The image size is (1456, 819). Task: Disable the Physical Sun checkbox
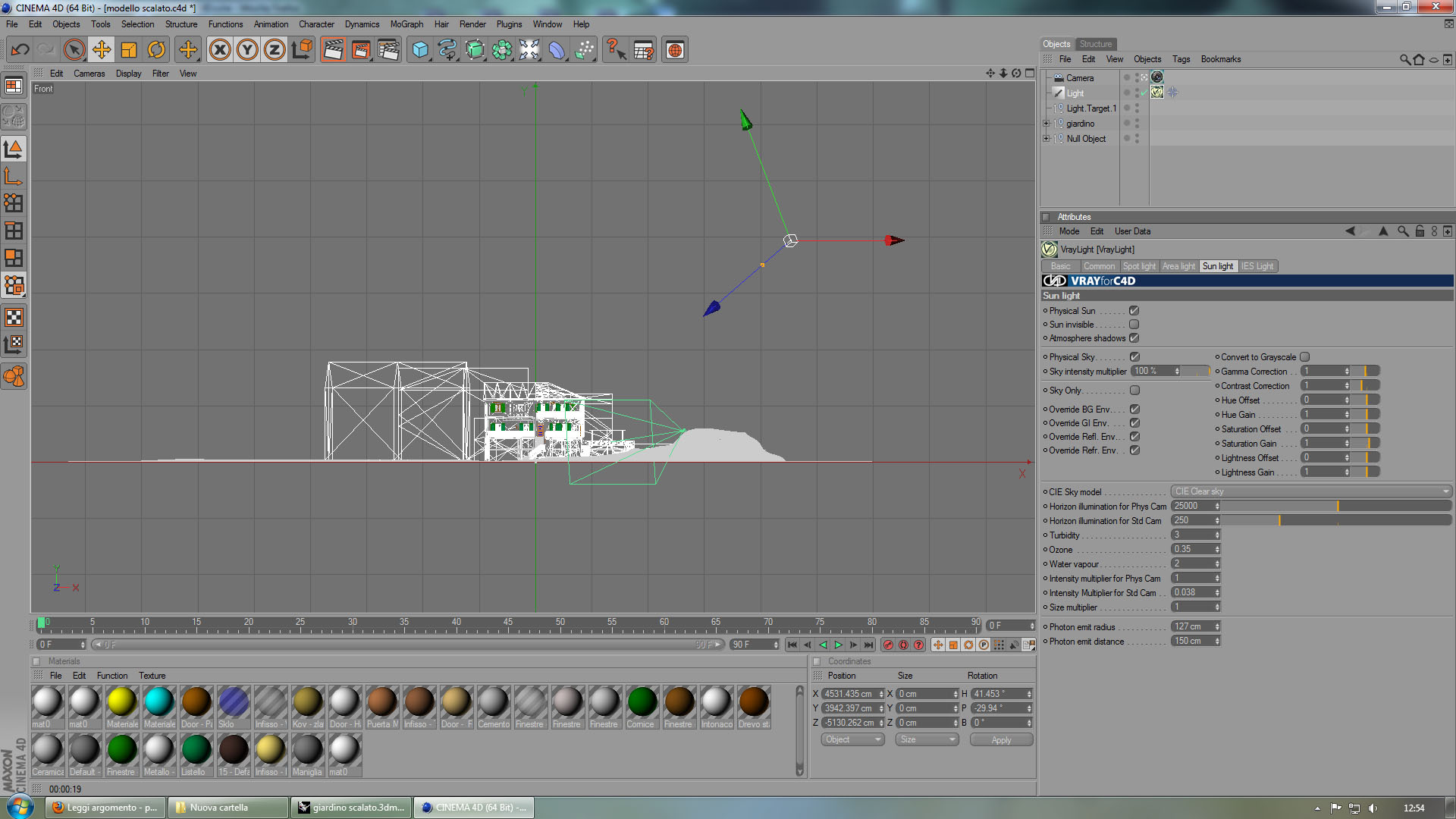pos(1134,311)
